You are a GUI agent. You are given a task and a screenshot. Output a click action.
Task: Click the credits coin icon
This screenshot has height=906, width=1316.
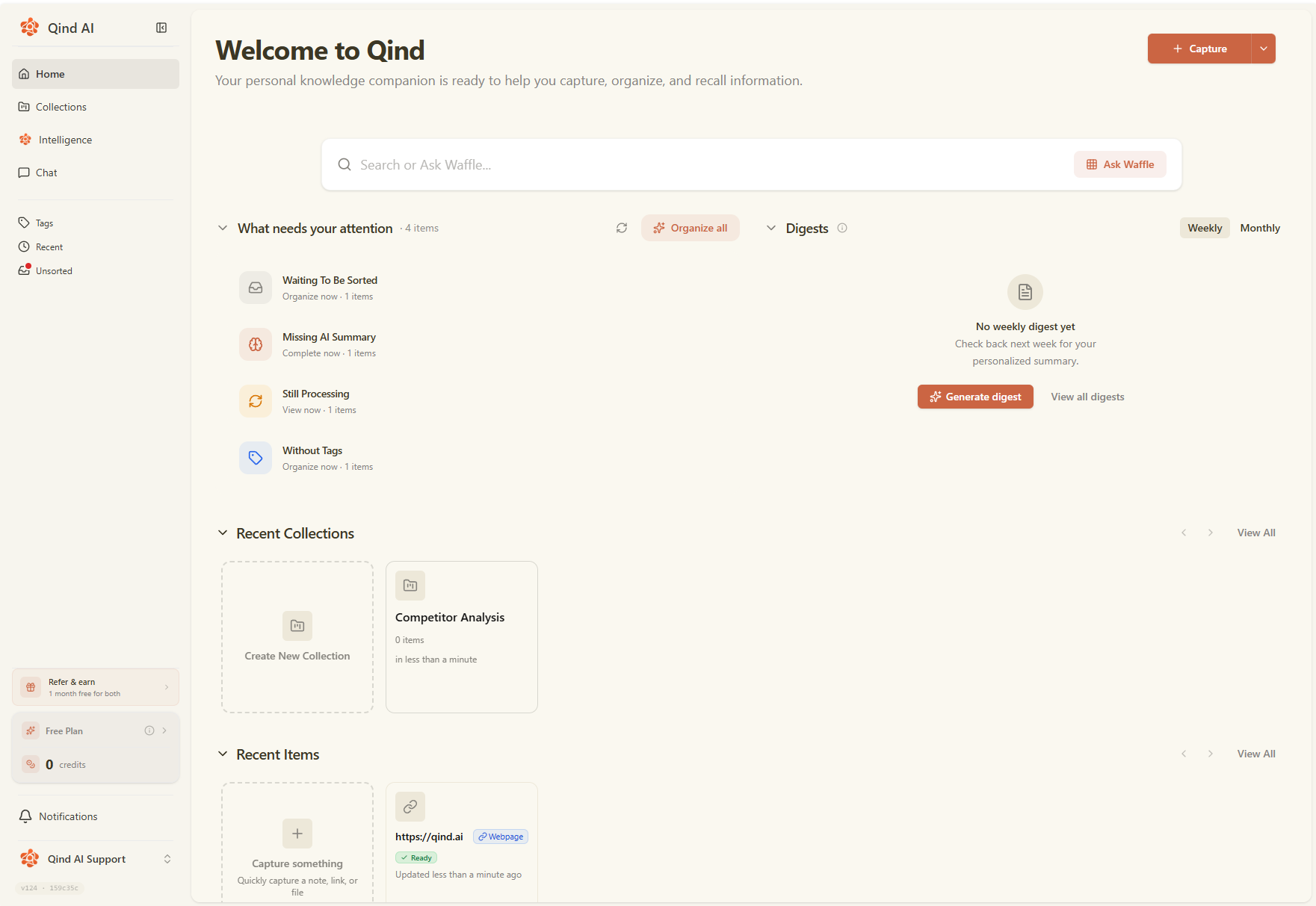31,764
